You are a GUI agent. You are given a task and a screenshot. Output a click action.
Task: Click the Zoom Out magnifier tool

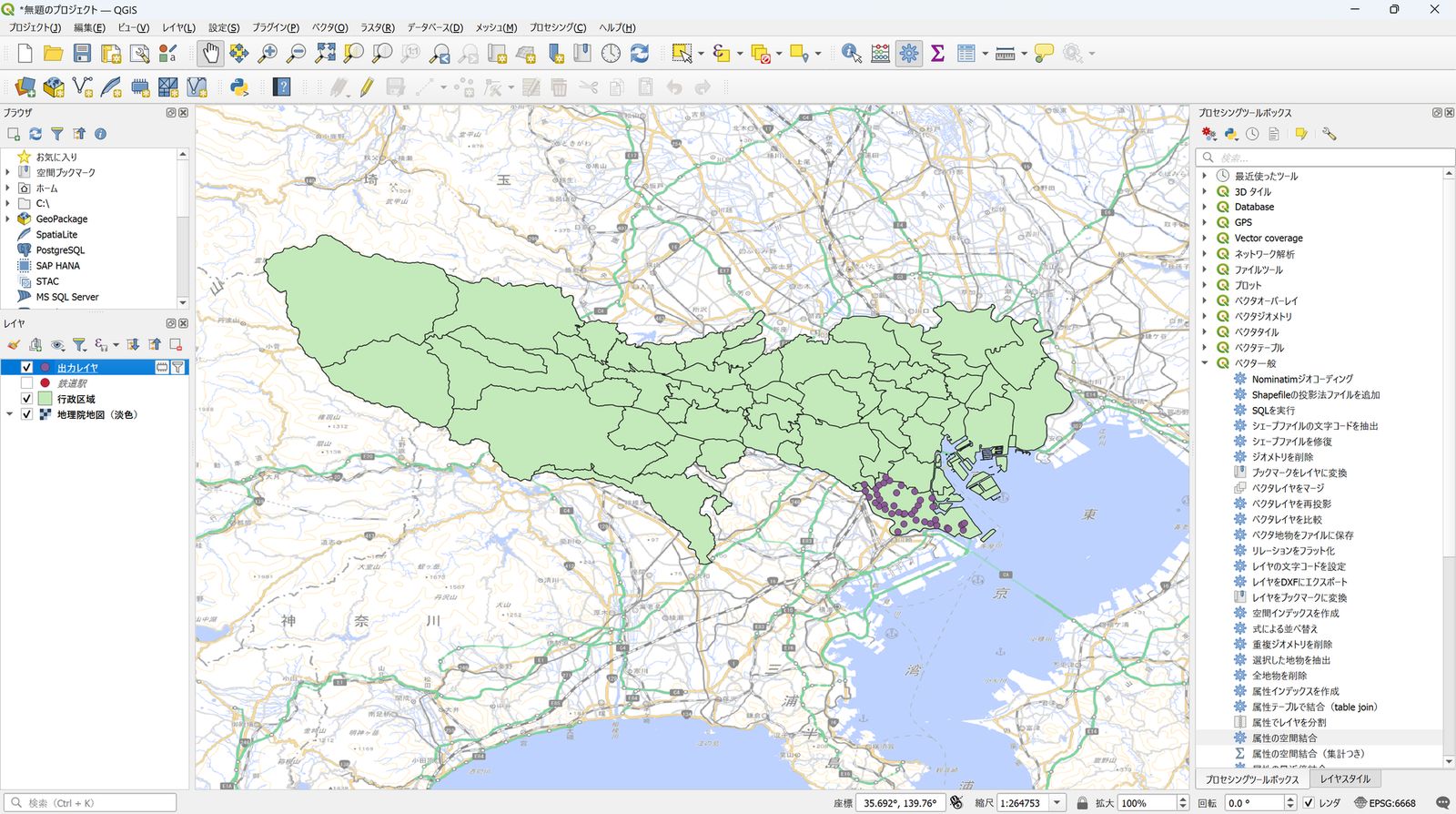pos(296,54)
